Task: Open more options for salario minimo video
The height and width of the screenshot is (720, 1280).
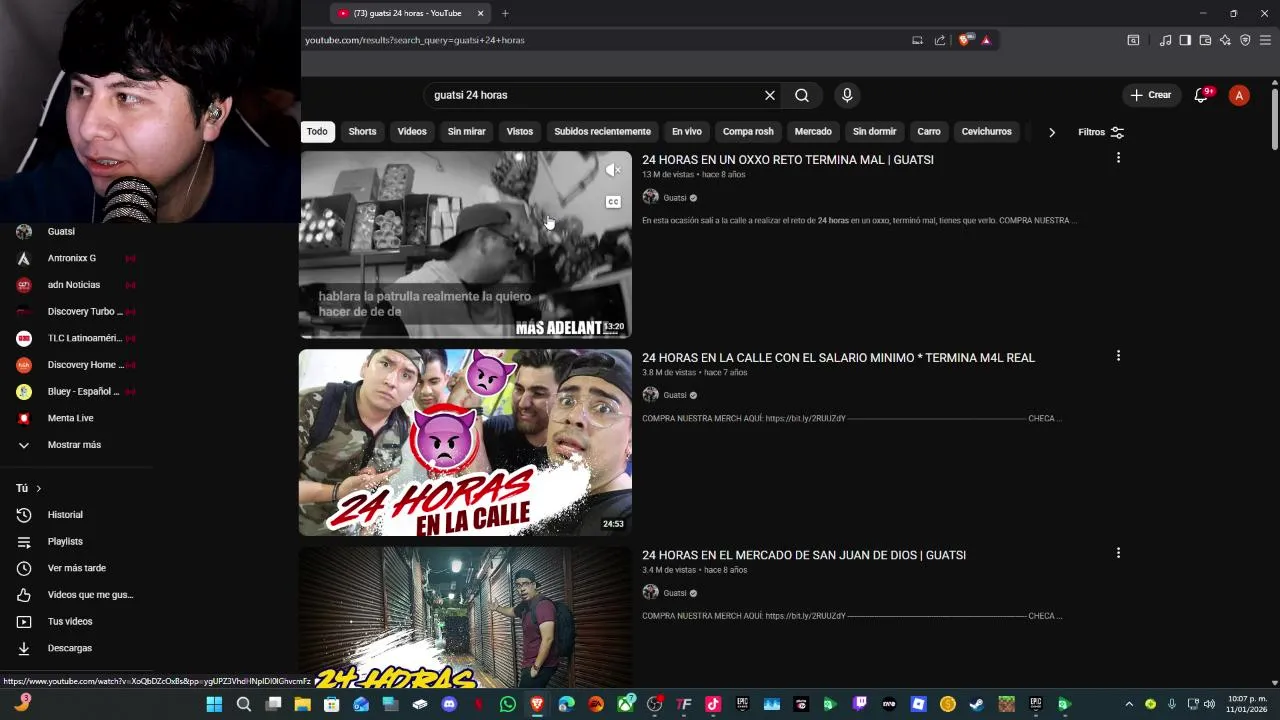Action: (x=1118, y=356)
